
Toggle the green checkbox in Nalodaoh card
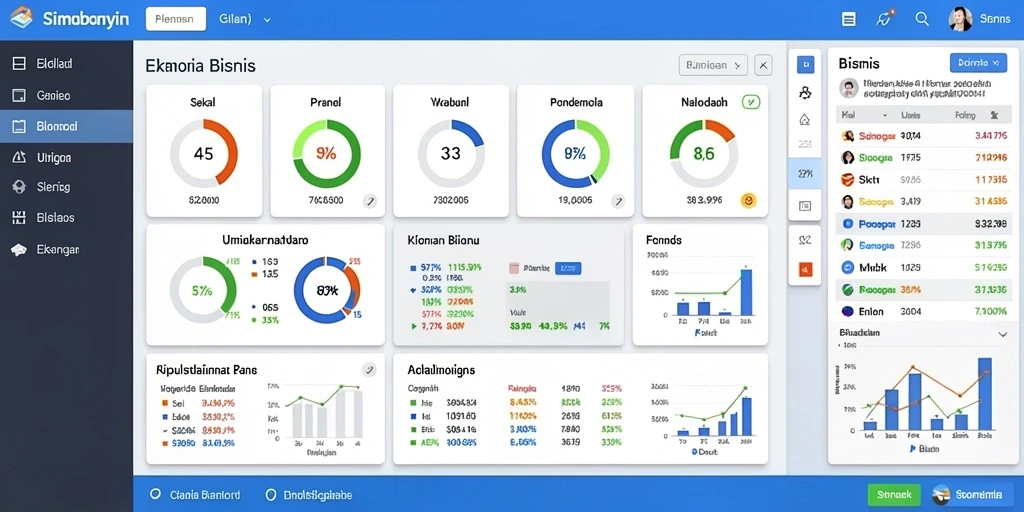tap(751, 102)
